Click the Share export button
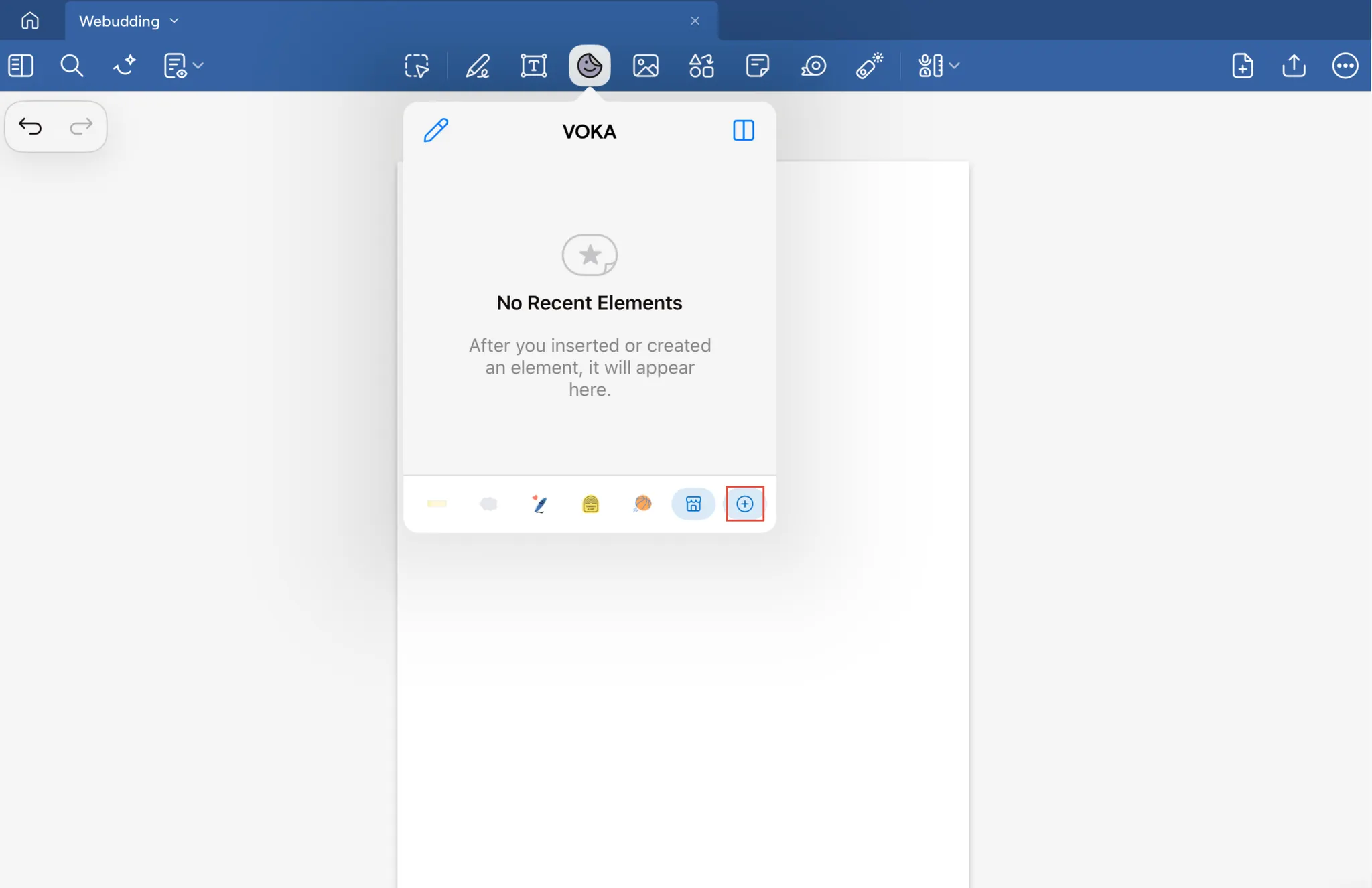The height and width of the screenshot is (888, 1372). click(x=1294, y=66)
